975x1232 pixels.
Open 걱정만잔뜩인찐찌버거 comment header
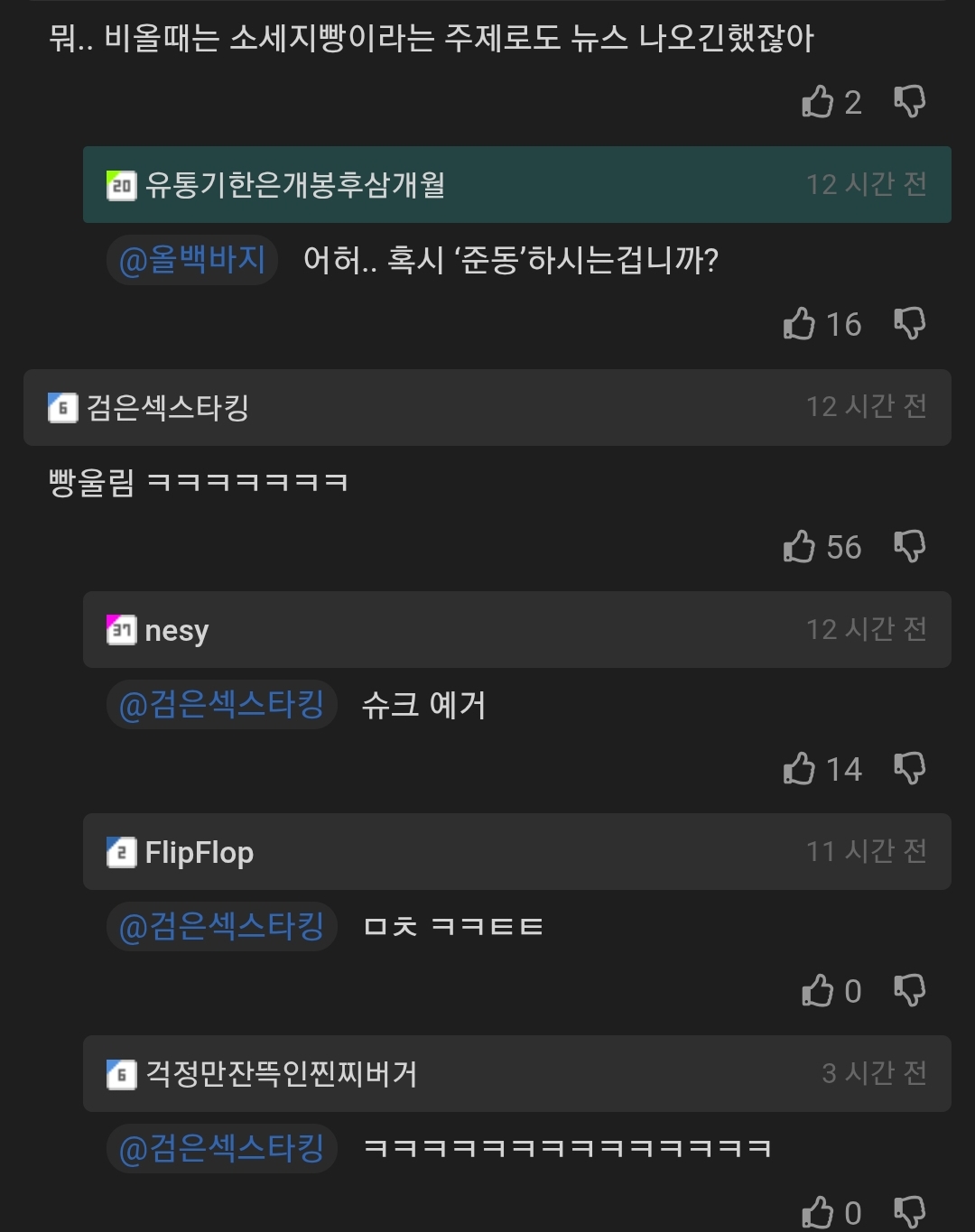(517, 1073)
